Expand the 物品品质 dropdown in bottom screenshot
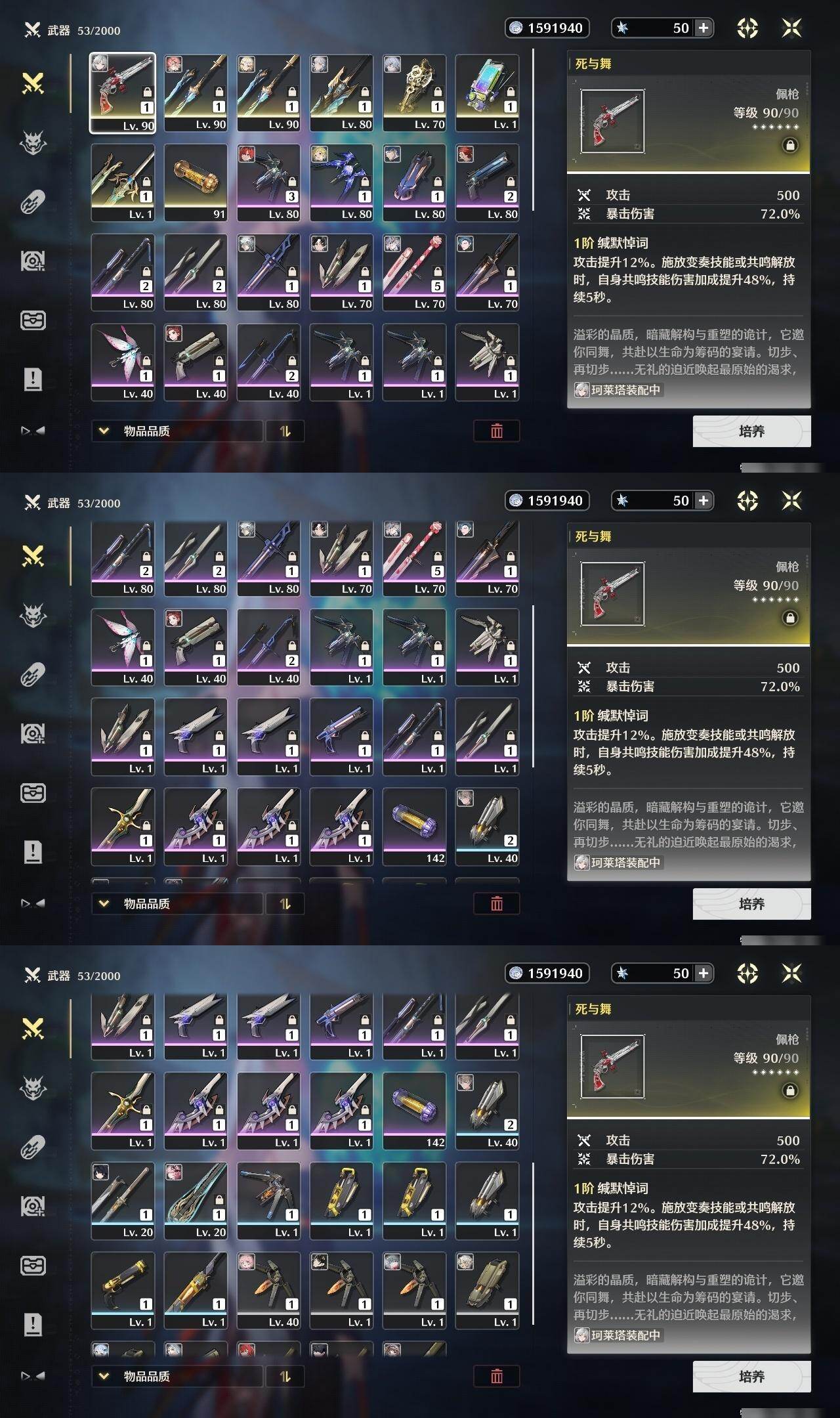Viewport: 840px width, 1418px height. [x=177, y=1376]
